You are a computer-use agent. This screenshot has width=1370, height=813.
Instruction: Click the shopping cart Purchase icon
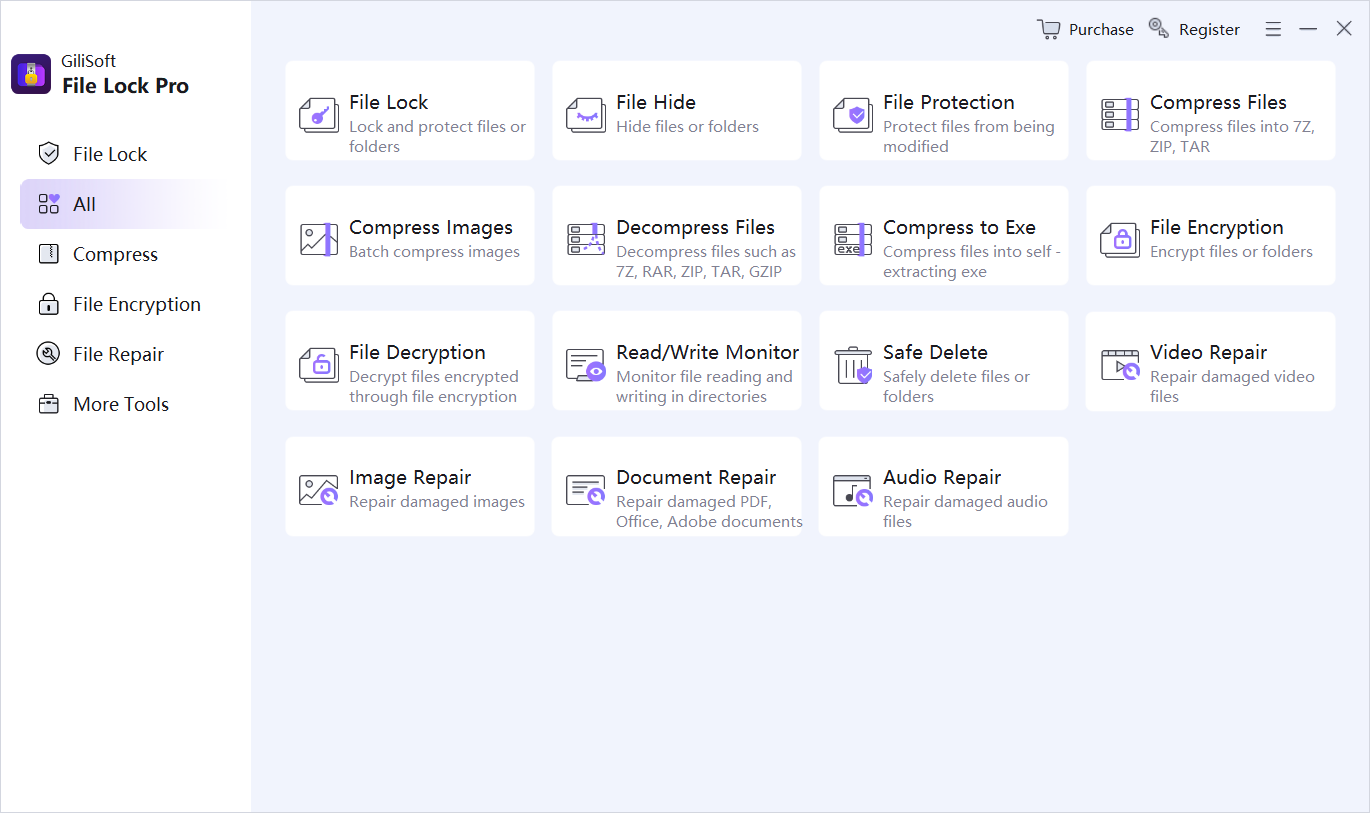coord(1048,29)
